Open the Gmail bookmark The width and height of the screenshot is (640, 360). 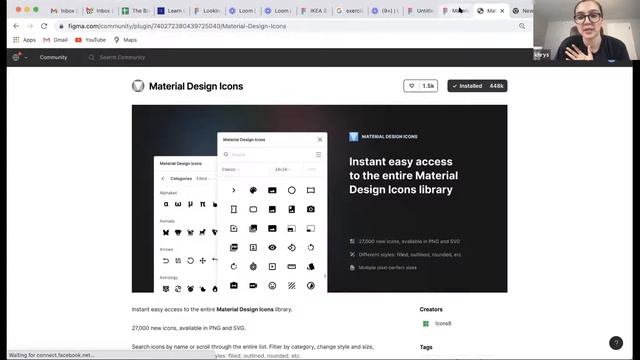55,40
